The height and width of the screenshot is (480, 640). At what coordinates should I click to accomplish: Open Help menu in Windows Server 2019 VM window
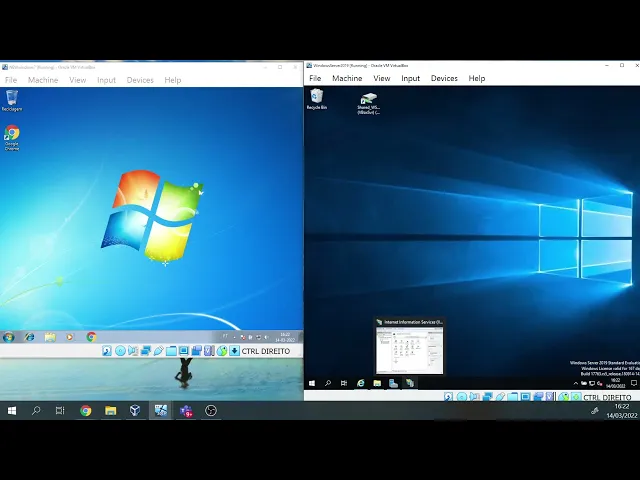pos(477,78)
